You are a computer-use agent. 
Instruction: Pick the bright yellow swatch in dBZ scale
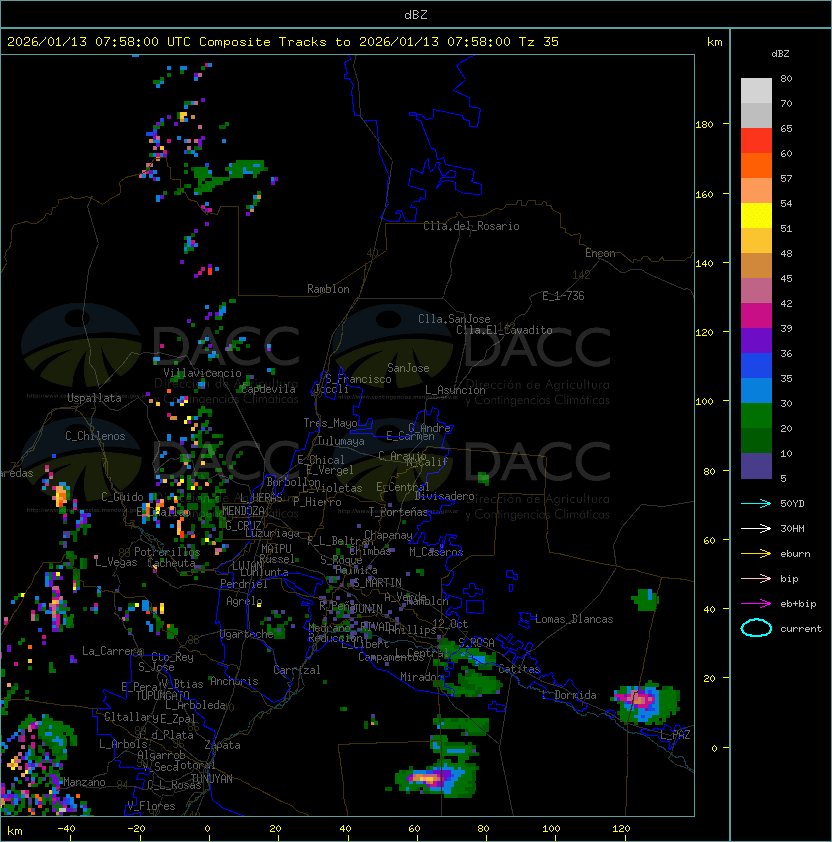click(756, 216)
